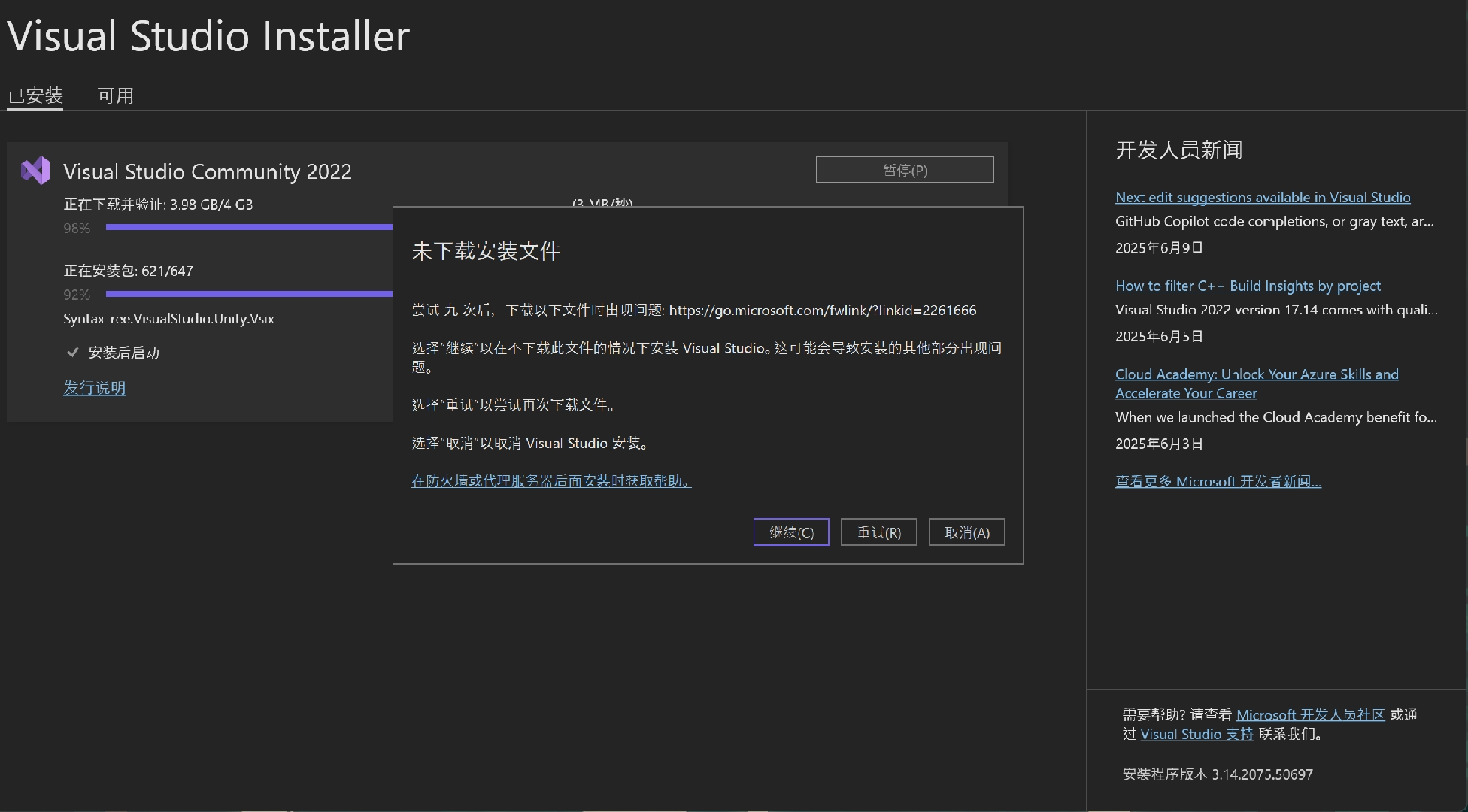Click the 继续(C) continue button
The height and width of the screenshot is (812, 1468).
[x=790, y=532]
